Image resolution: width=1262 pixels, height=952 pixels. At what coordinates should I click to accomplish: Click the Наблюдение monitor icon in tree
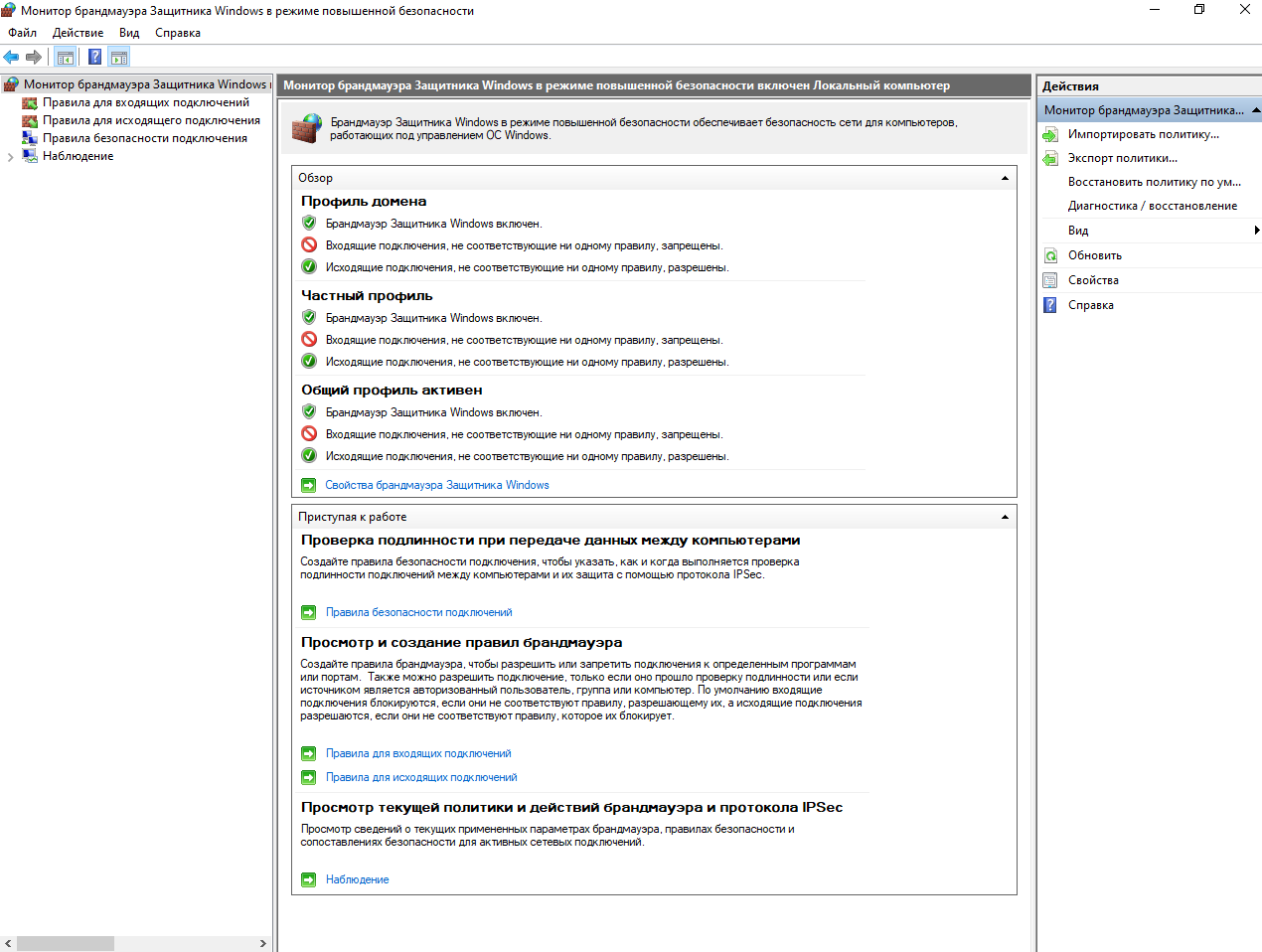30,156
